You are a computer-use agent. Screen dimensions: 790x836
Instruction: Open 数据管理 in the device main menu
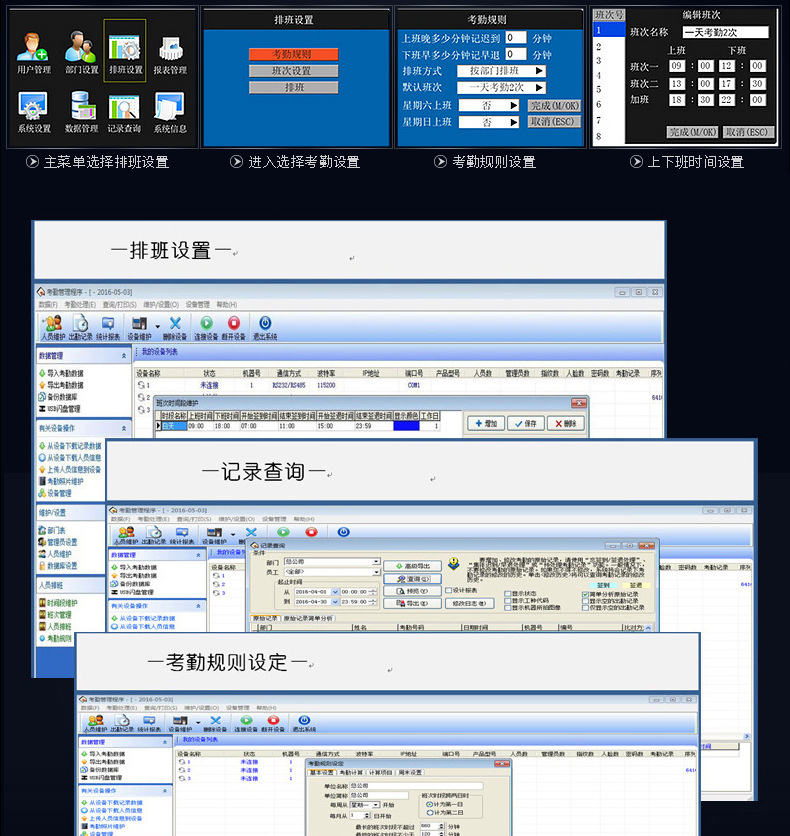[x=82, y=112]
